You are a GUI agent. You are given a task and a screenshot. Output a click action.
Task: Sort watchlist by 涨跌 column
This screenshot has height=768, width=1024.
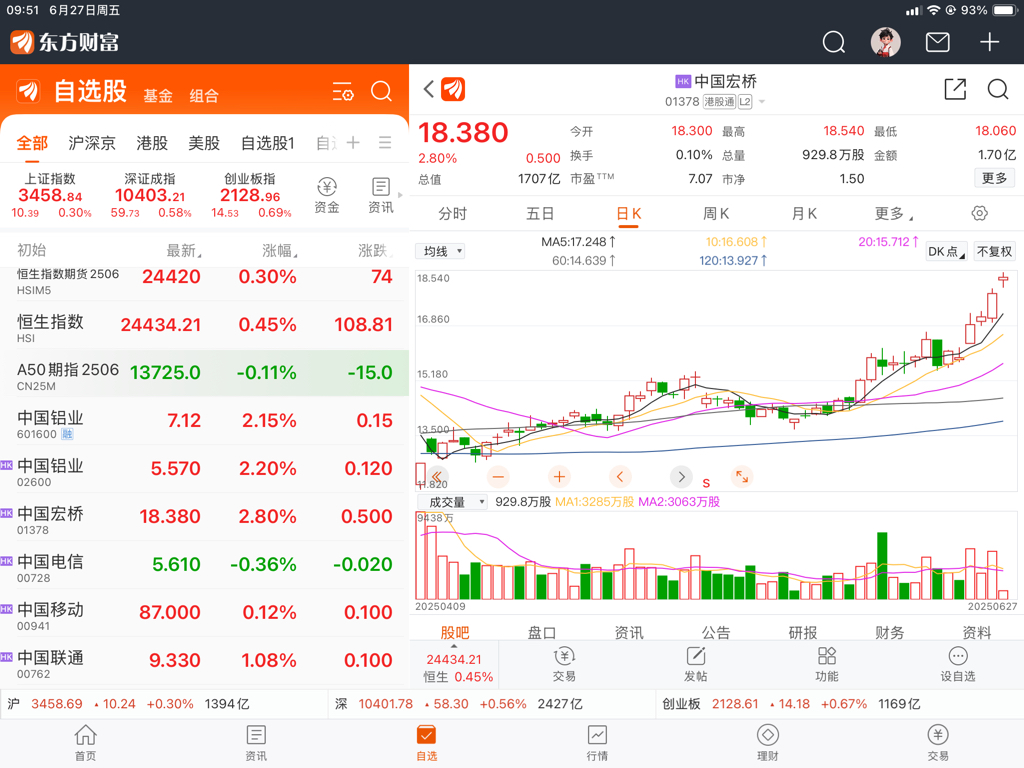pos(375,251)
